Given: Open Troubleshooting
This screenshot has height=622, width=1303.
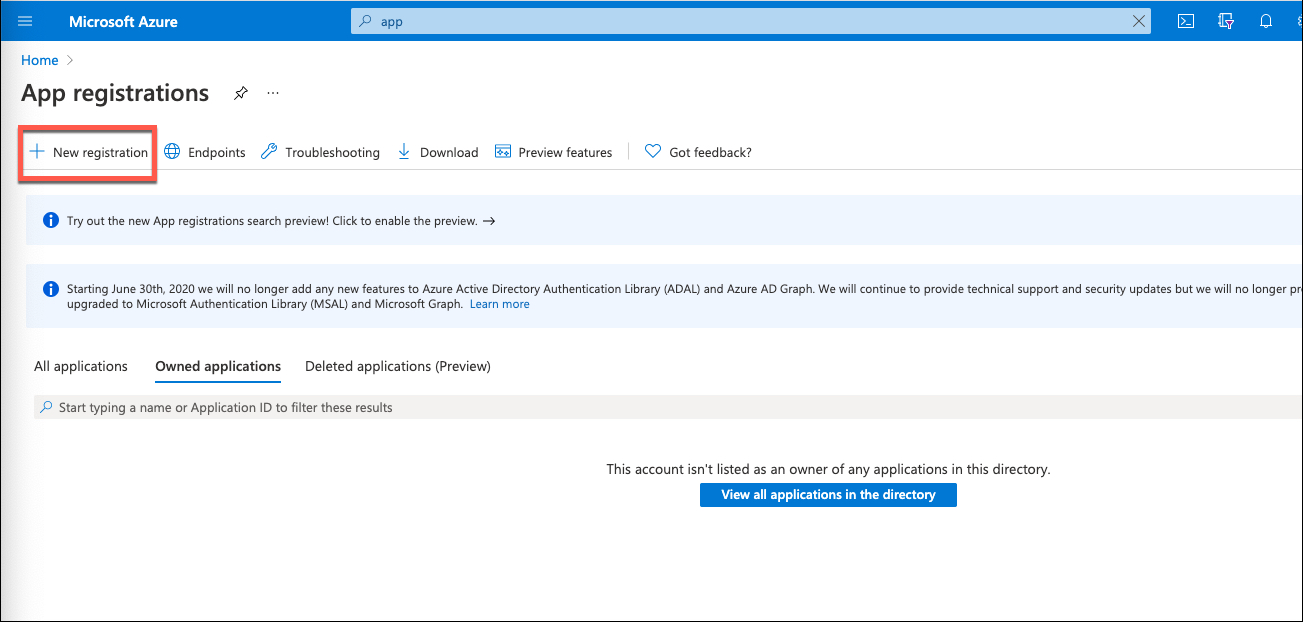Looking at the screenshot, I should [320, 152].
